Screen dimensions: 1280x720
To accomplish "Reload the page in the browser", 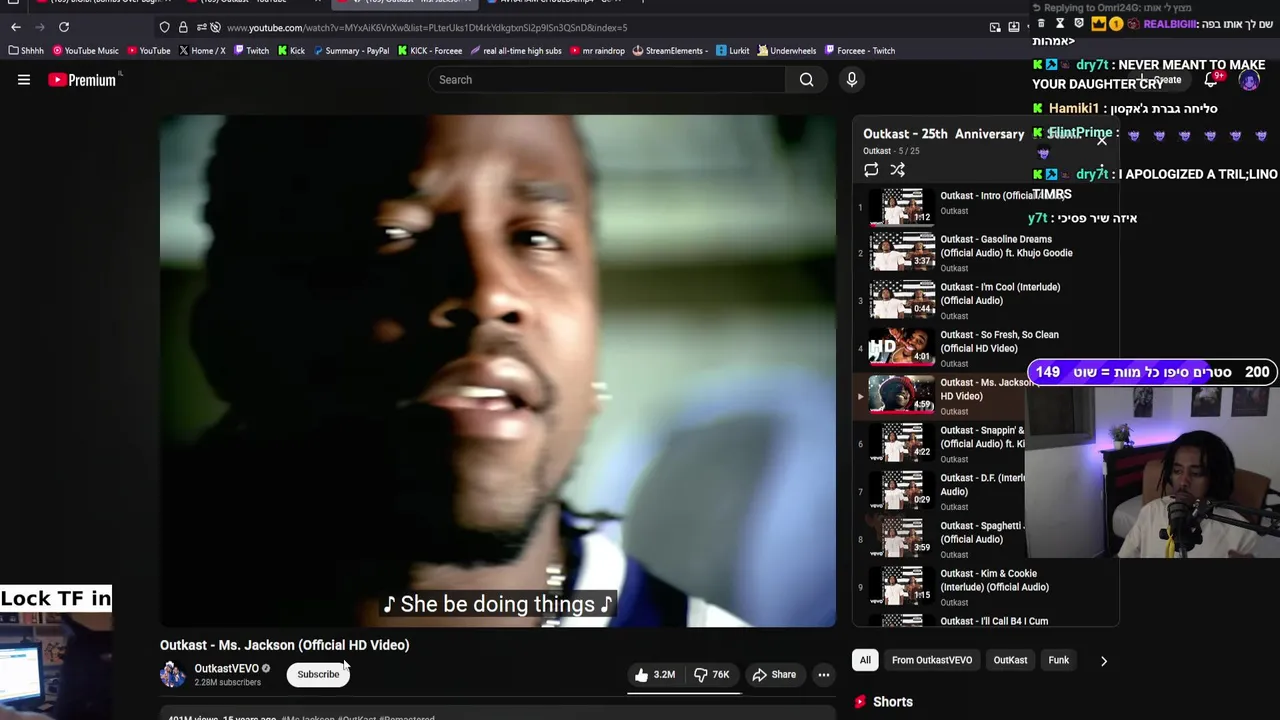I will point(64,27).
